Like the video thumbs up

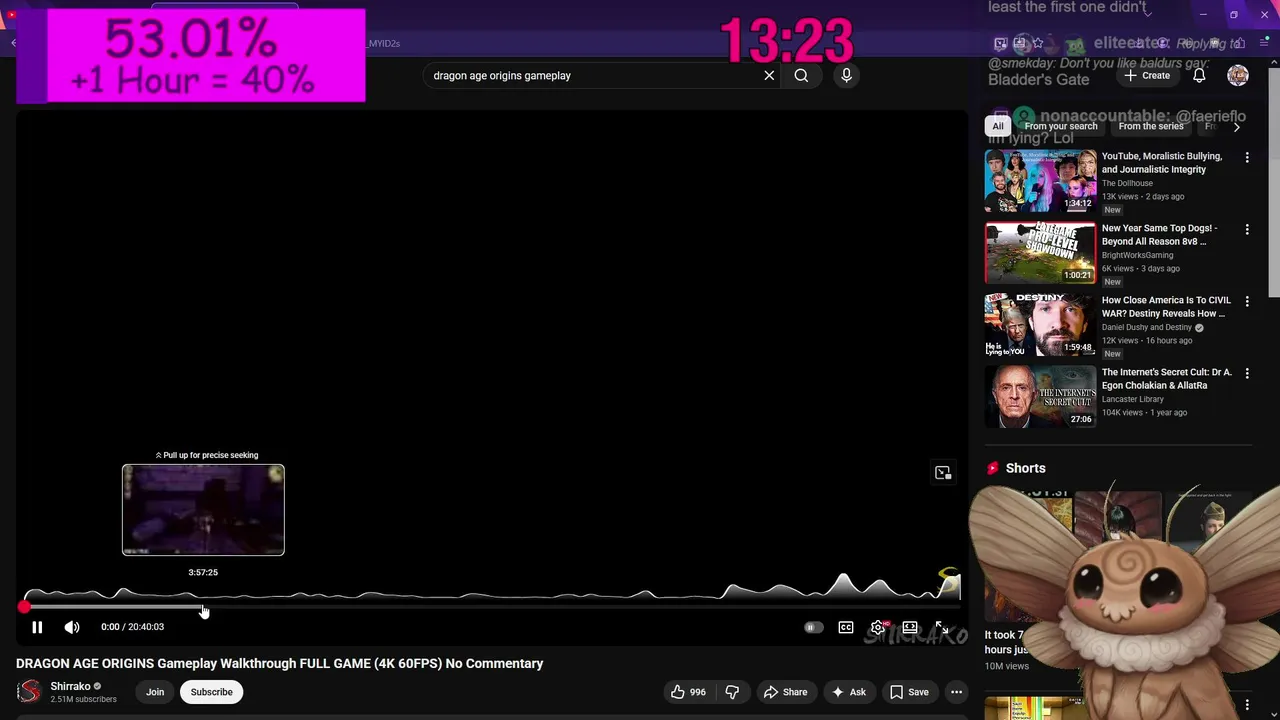(x=689, y=692)
